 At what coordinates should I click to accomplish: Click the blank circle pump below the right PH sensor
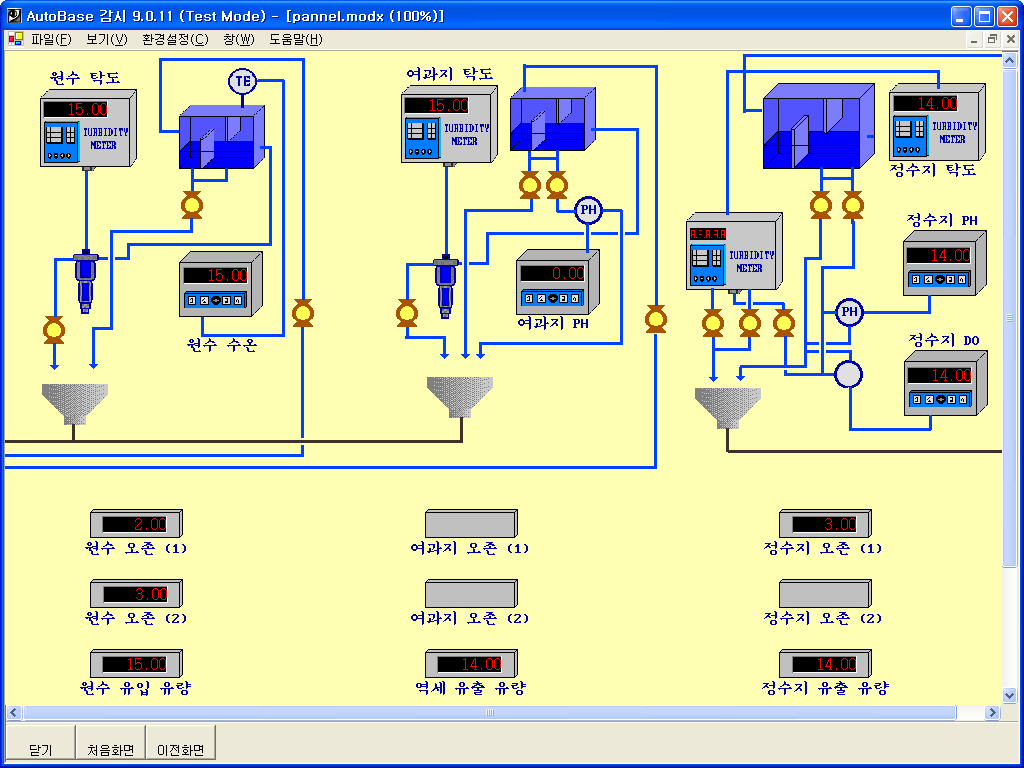(848, 374)
